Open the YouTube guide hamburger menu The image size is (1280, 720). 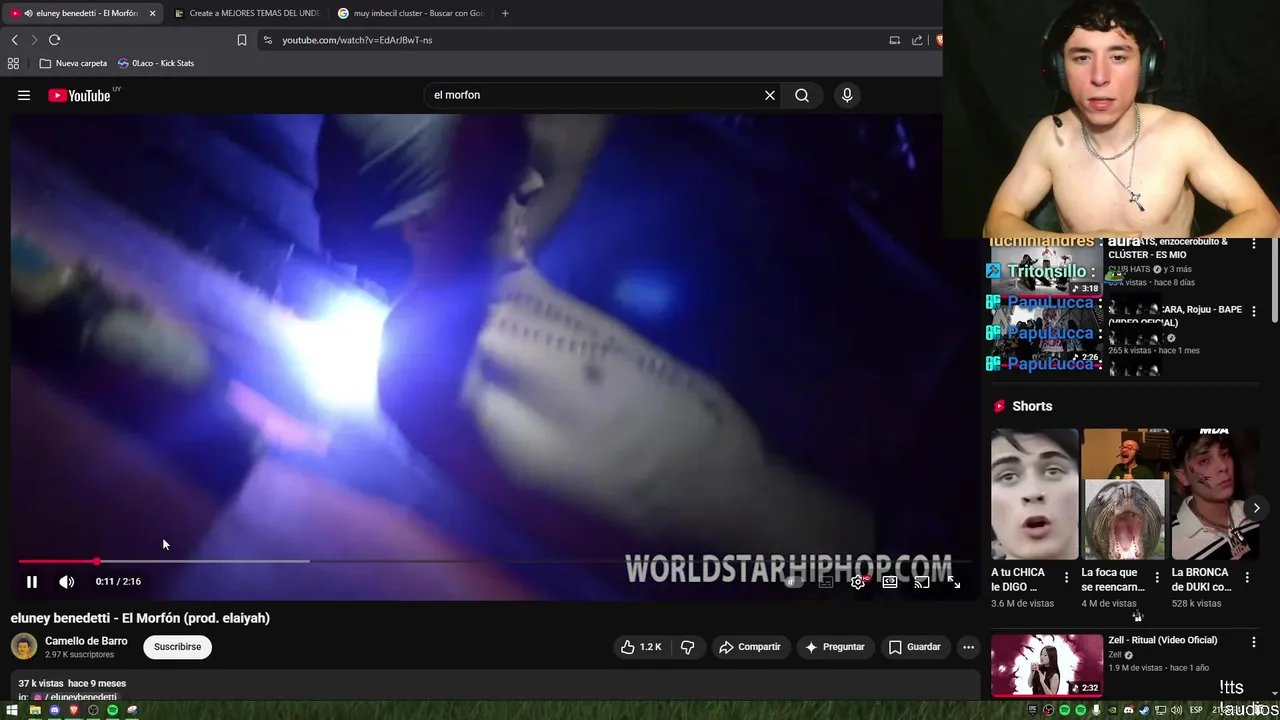click(24, 95)
